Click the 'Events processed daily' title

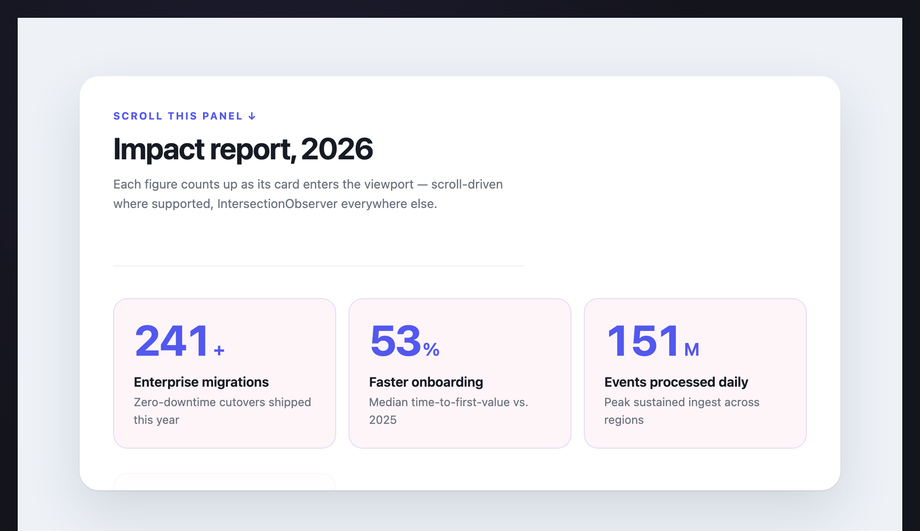point(676,382)
